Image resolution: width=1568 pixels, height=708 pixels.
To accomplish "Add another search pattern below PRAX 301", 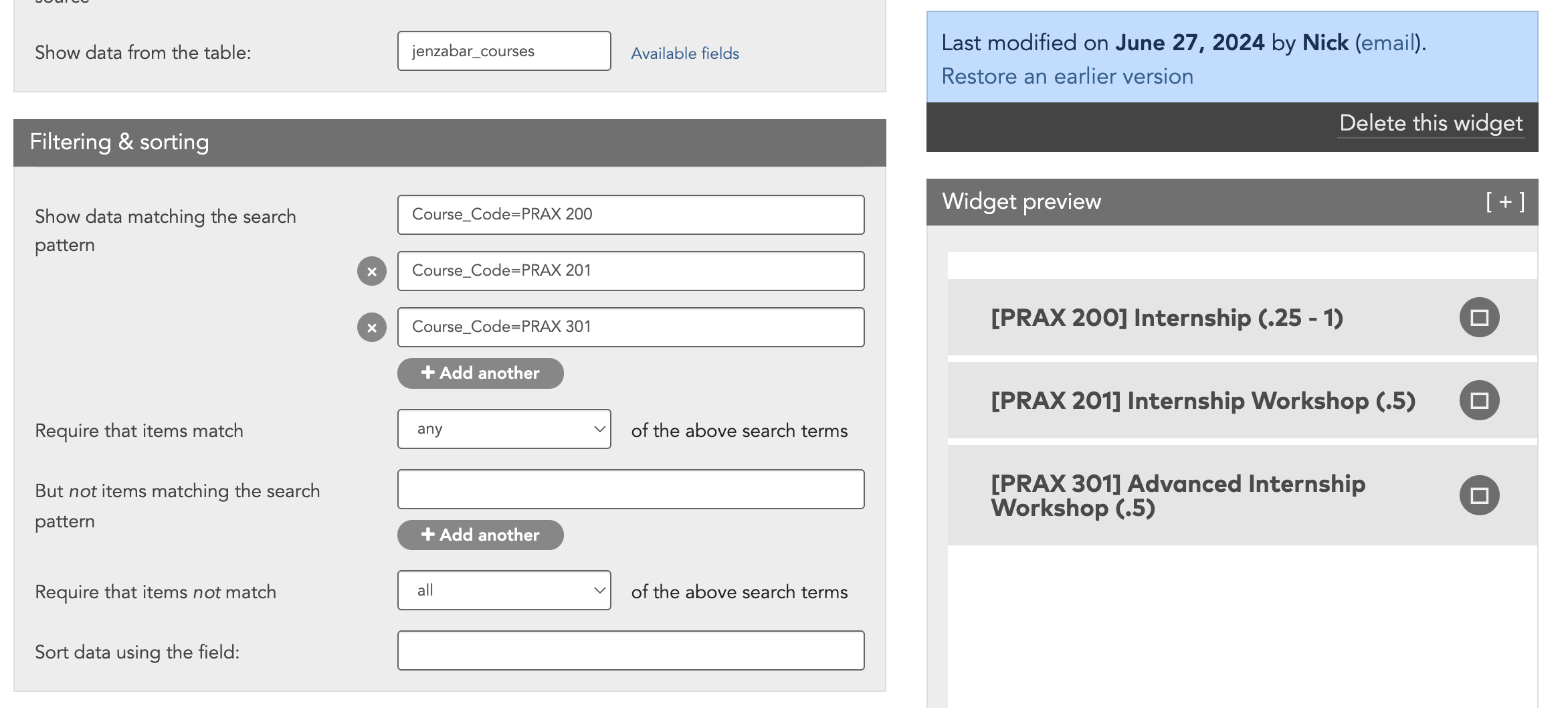I will [480, 373].
